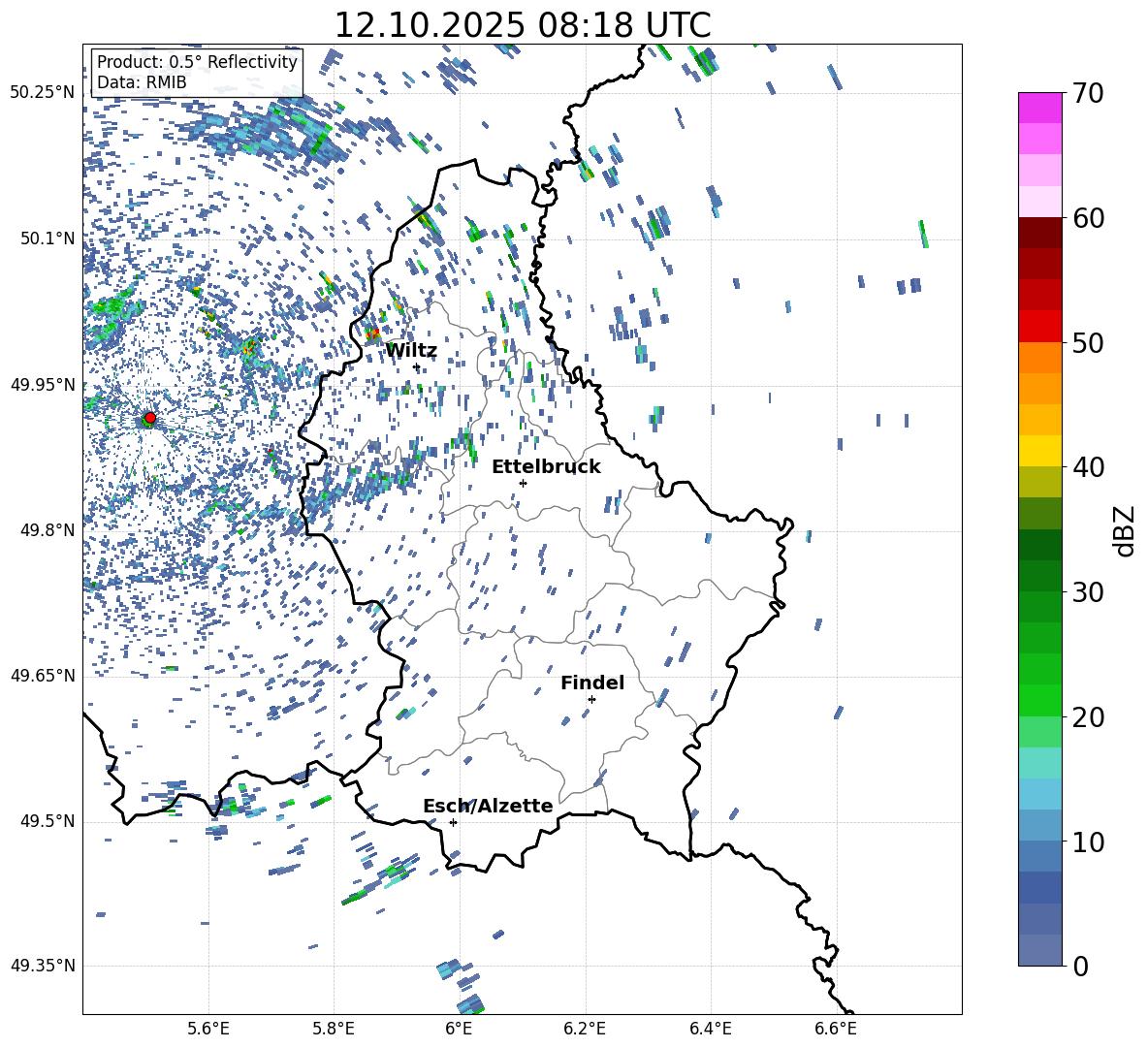Click the dBZ colorbar axis label

click(x=1124, y=530)
